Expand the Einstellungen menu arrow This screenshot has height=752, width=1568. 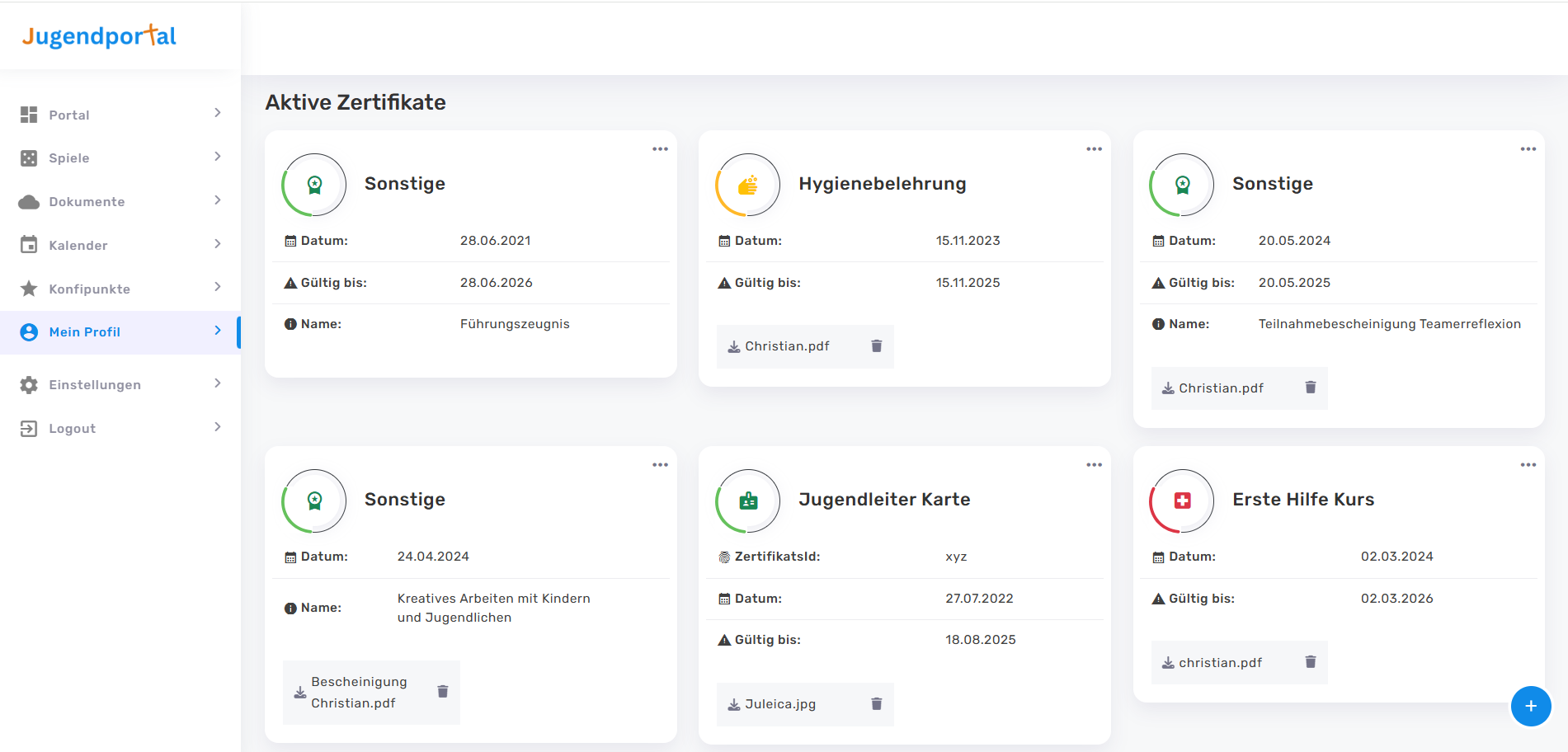218,383
